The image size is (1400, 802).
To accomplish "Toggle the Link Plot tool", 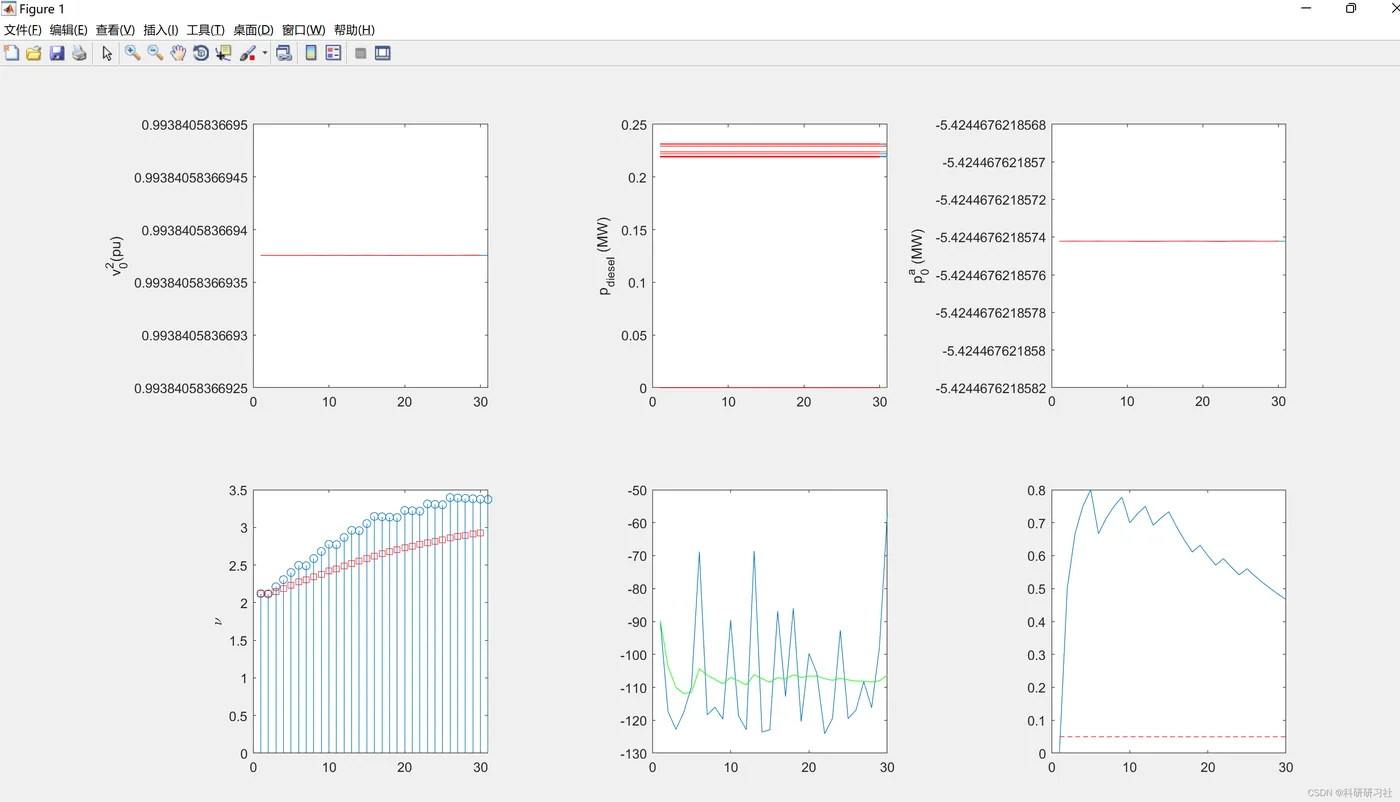I will [284, 53].
